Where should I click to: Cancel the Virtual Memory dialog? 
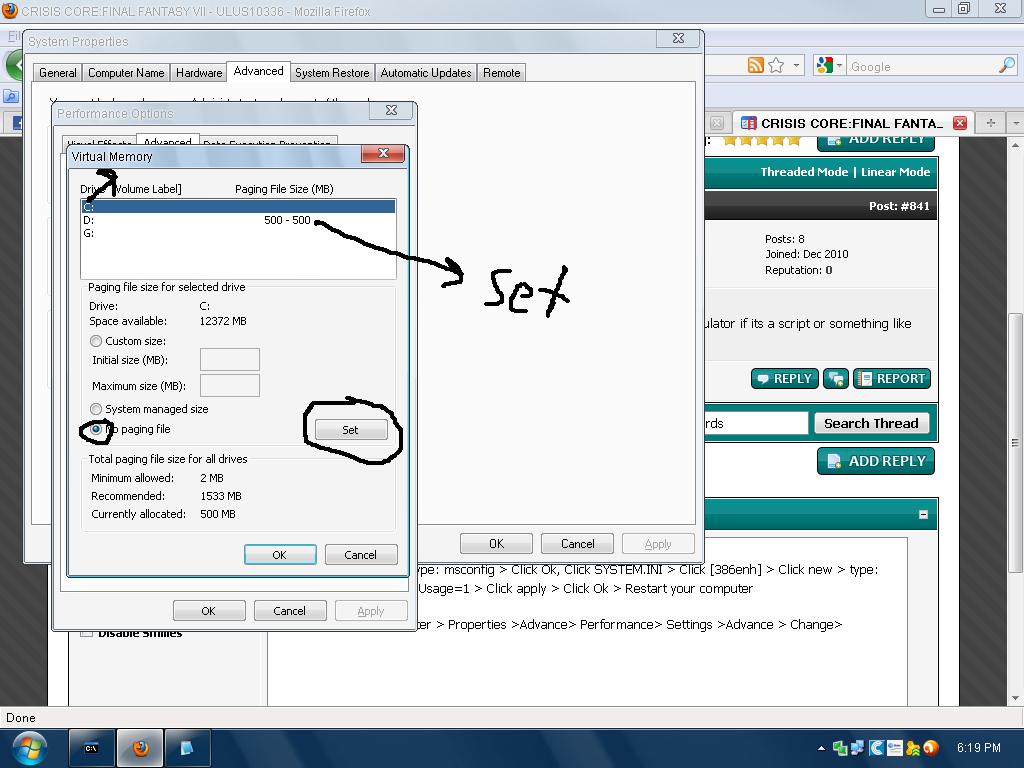pos(360,554)
